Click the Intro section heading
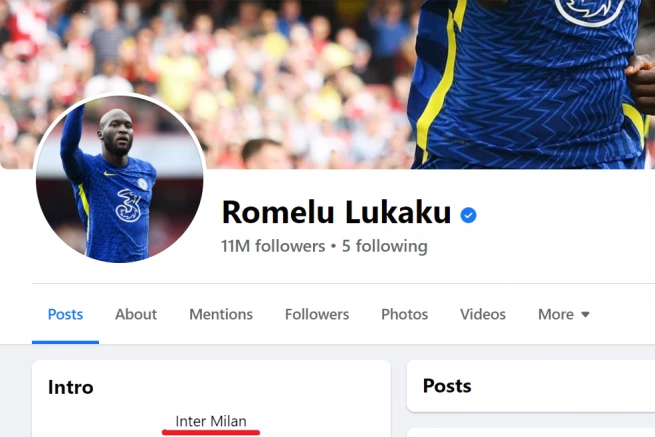Image resolution: width=655 pixels, height=437 pixels. tap(71, 387)
